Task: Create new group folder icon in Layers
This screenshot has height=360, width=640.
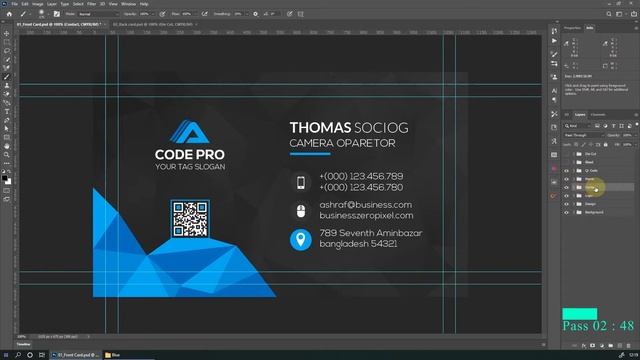Action: click(611, 346)
